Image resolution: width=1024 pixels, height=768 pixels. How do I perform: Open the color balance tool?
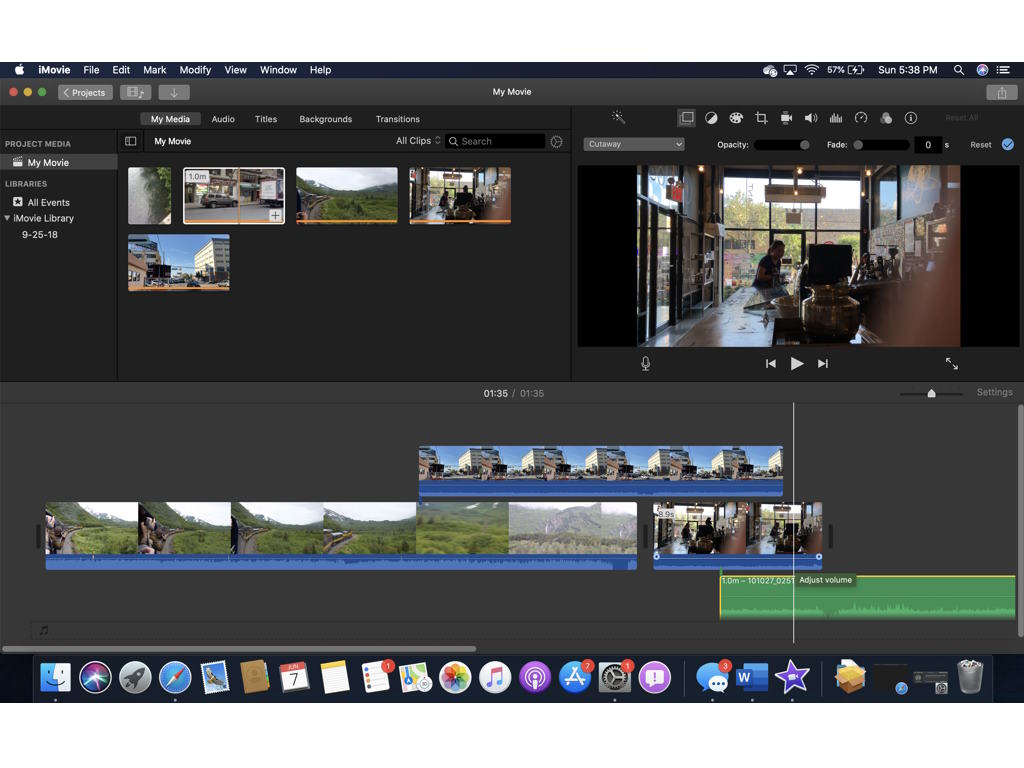[x=711, y=118]
